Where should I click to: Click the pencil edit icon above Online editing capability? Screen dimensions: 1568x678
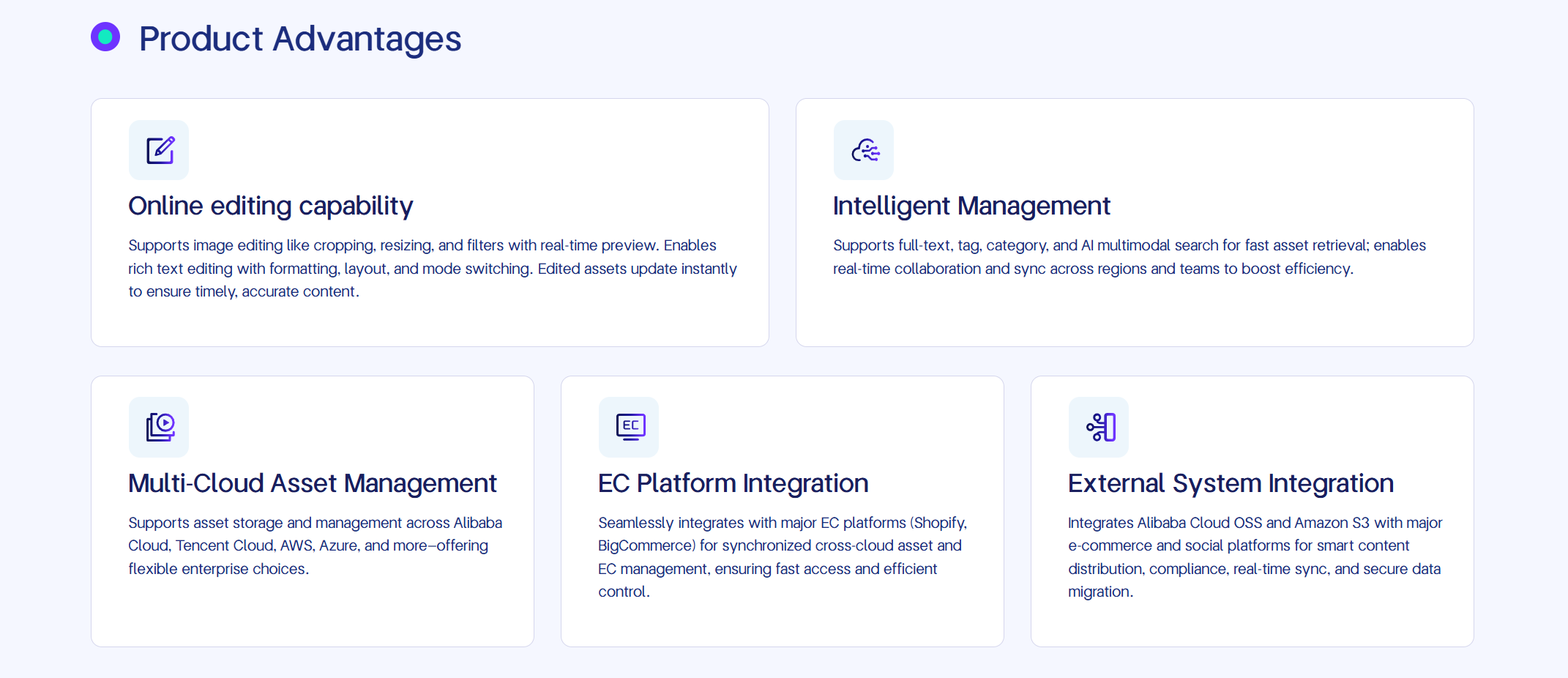click(x=159, y=150)
